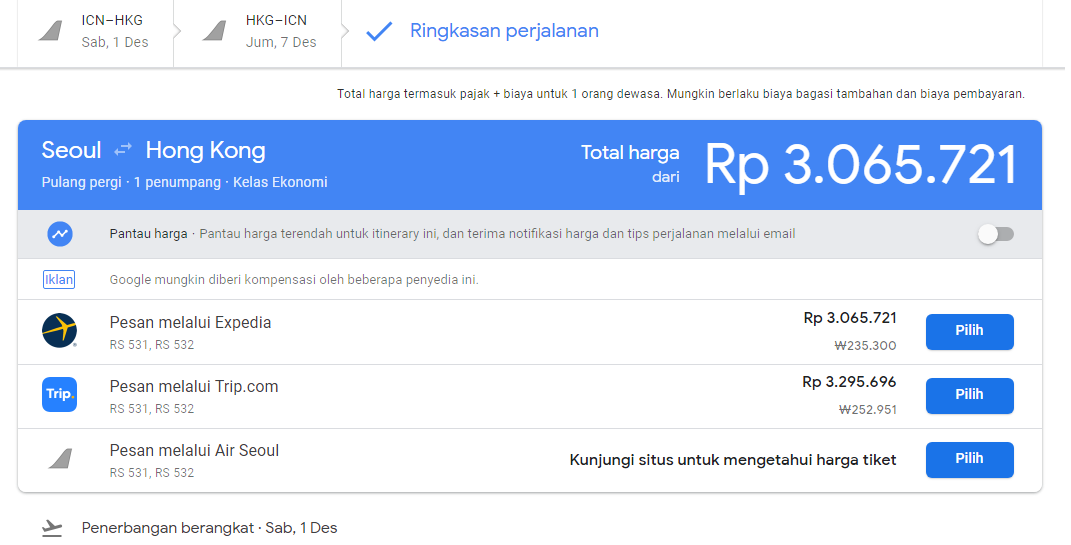Click the Trip.com logo icon

pyautogui.click(x=59, y=395)
